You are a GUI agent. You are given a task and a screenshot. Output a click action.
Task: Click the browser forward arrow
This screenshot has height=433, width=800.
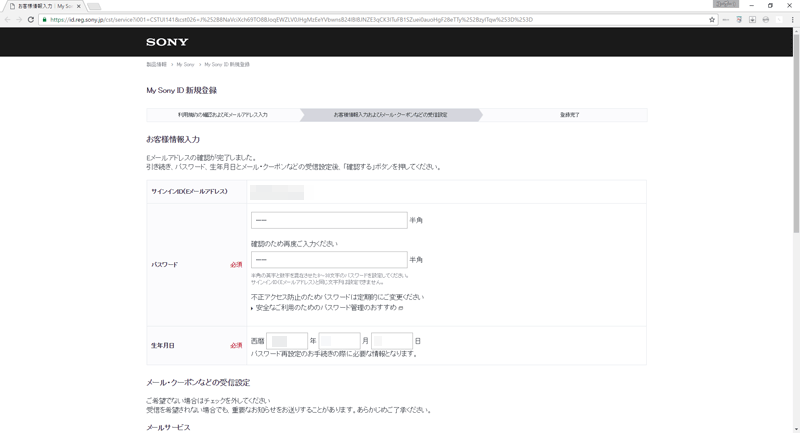[x=19, y=19]
